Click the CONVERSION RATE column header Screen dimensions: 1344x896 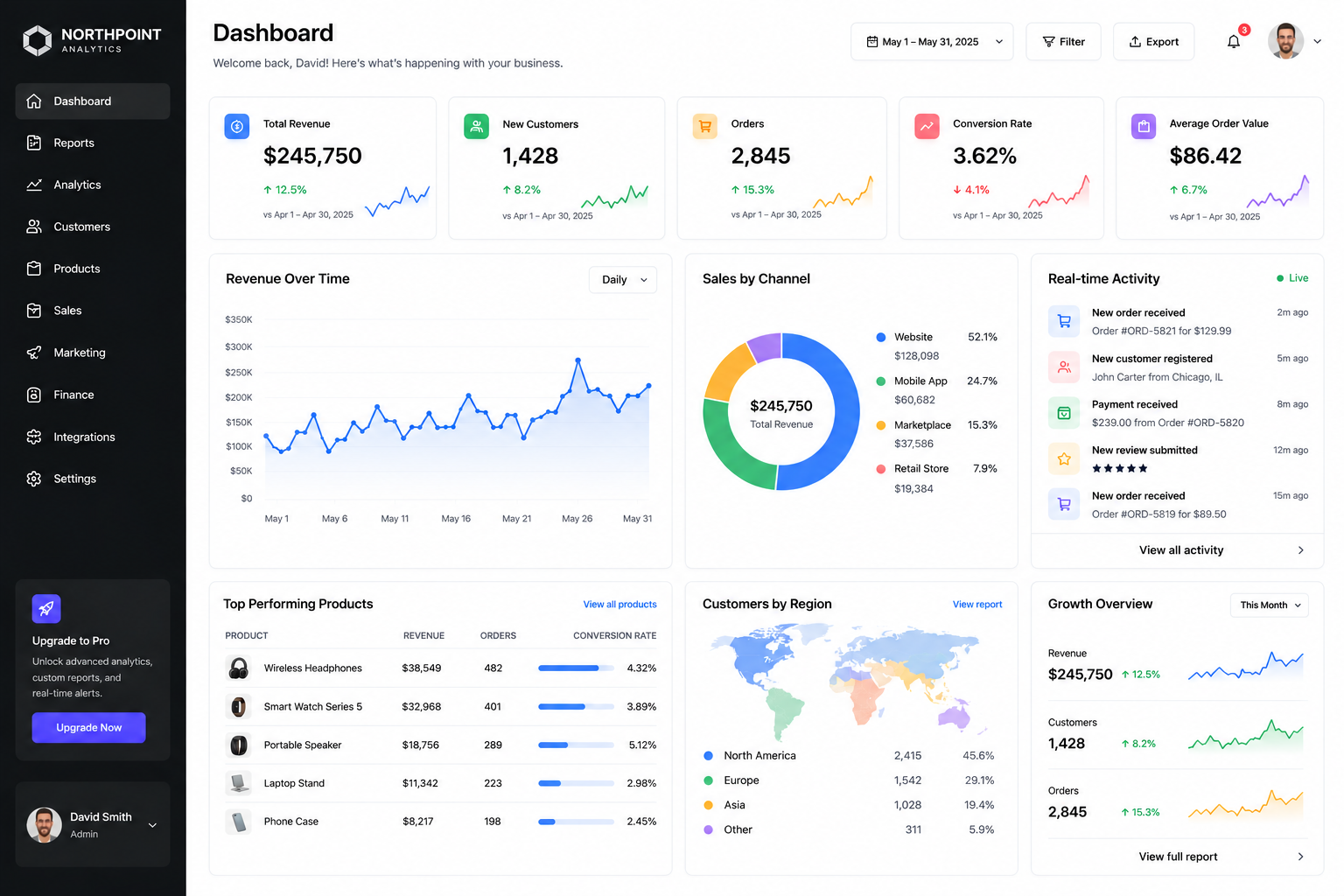pos(614,636)
